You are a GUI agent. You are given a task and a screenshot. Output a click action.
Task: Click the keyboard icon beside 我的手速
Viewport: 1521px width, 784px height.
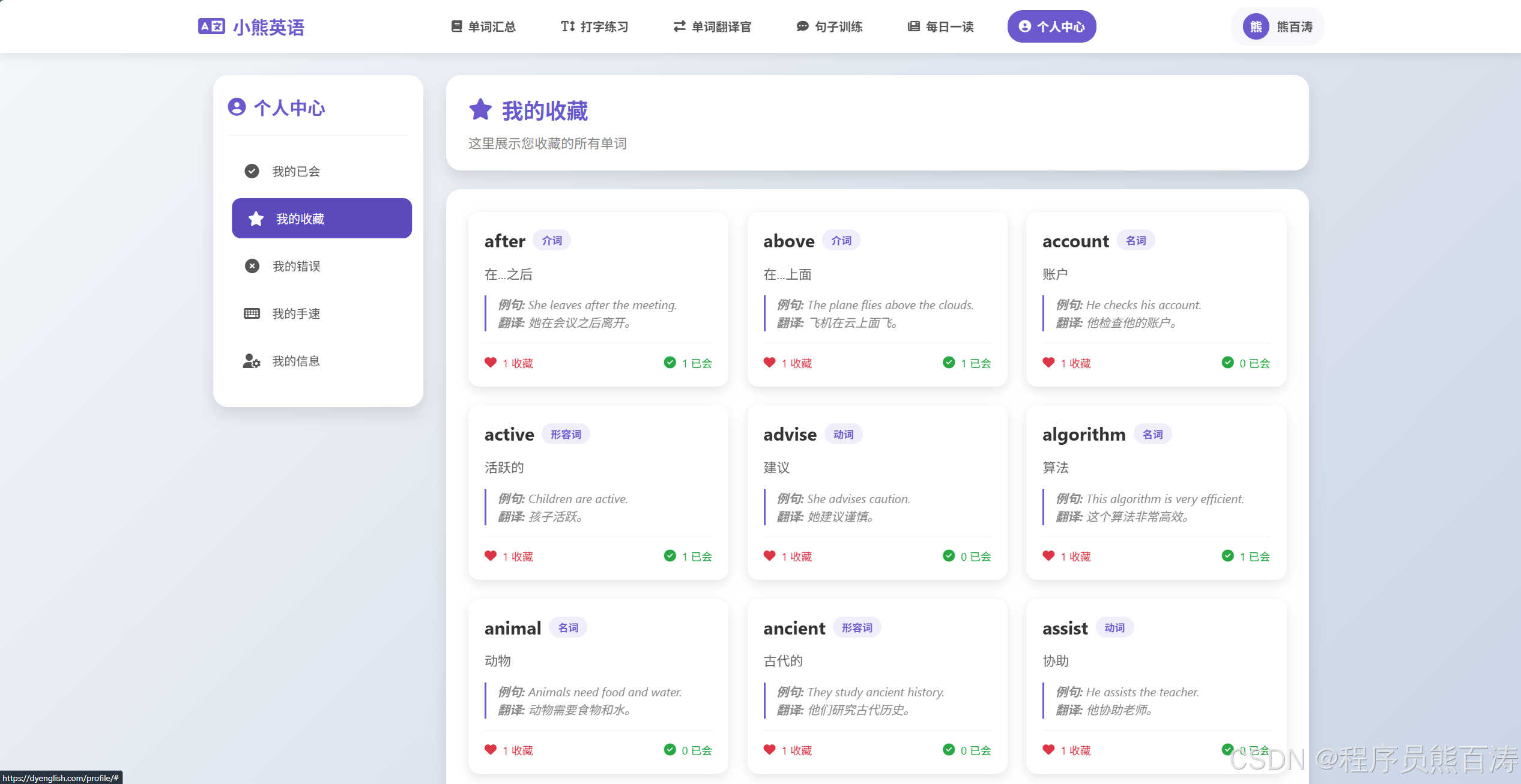[252, 313]
